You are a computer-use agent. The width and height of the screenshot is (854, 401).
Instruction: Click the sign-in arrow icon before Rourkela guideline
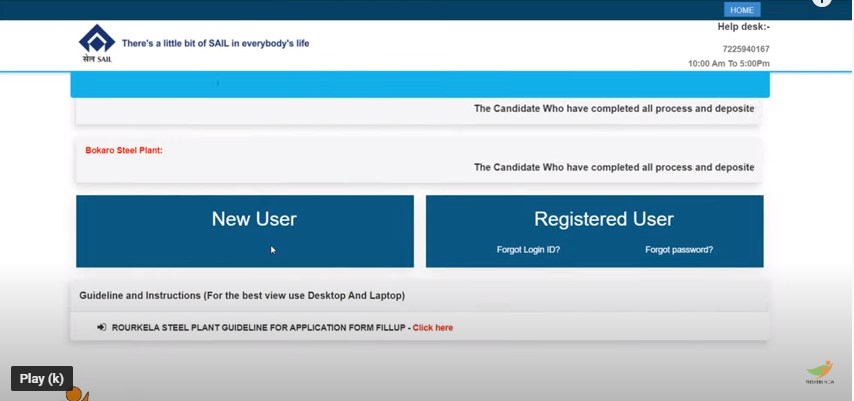[101, 327]
